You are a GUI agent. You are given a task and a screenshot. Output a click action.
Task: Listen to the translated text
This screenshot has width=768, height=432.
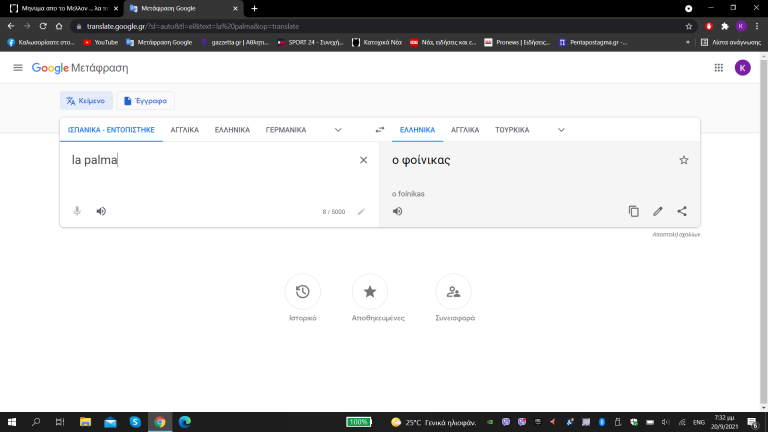coord(398,211)
